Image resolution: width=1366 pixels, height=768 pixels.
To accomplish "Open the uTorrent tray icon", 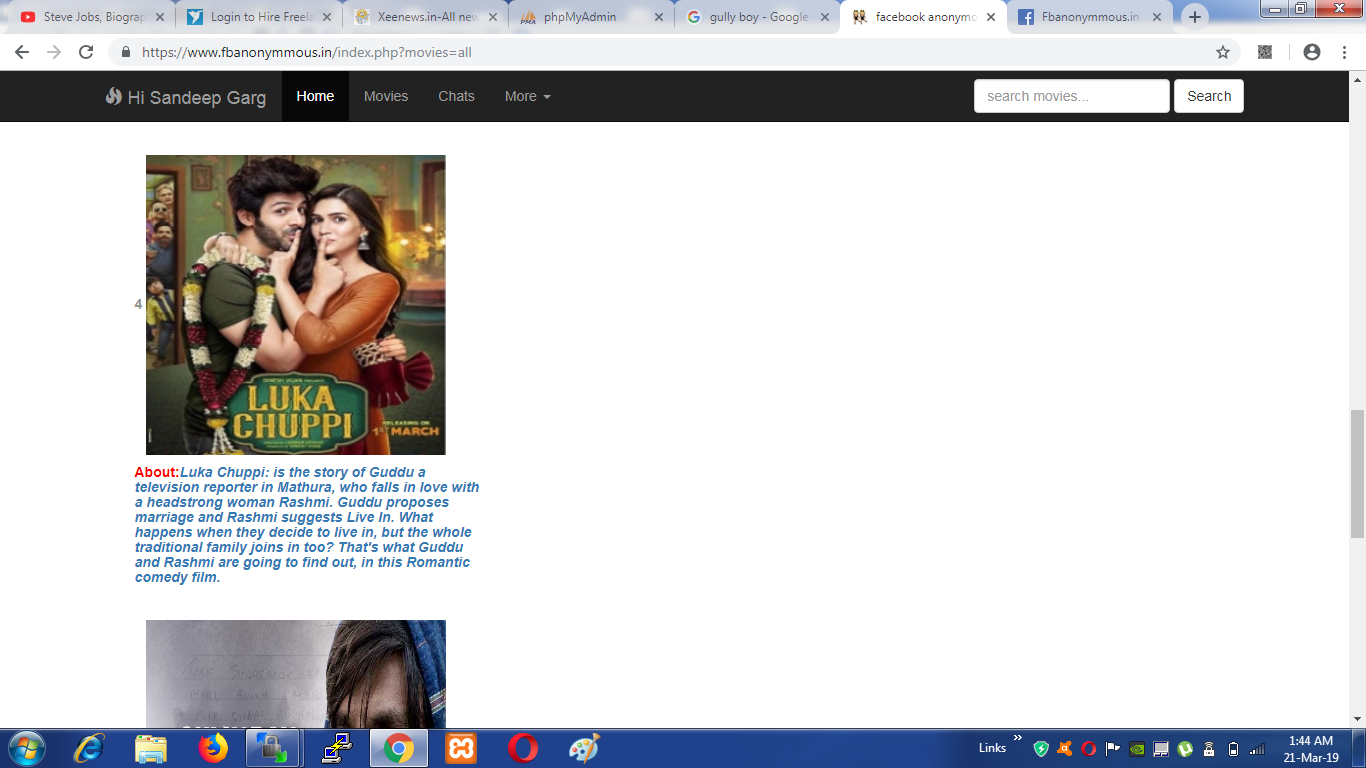I will 1185,749.
